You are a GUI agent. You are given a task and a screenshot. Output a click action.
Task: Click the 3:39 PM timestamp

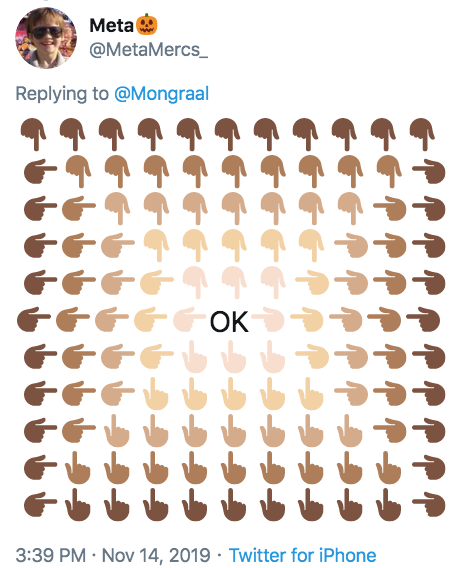[51, 555]
